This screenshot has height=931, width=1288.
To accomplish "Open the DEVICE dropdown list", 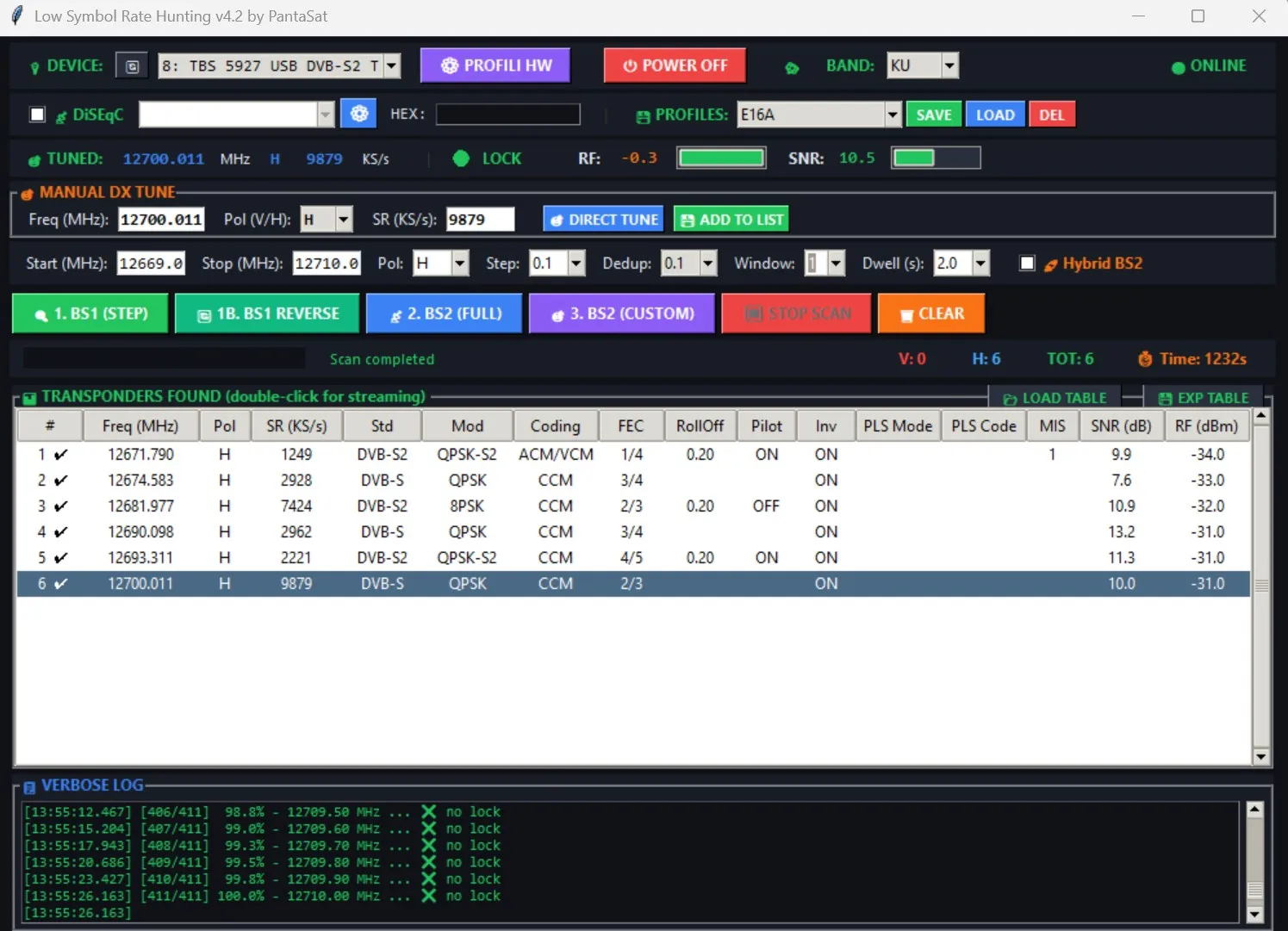I will coord(392,66).
